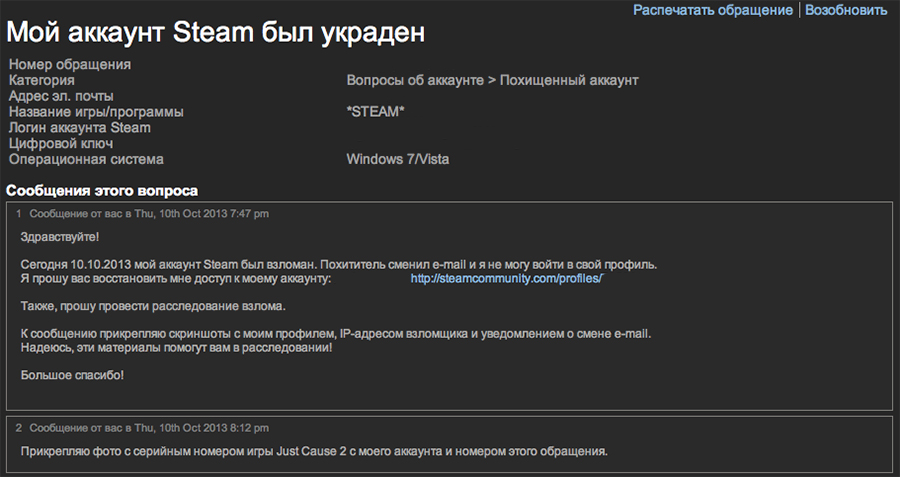Click the 'Категория' label
The width and height of the screenshot is (900, 477).
click(41, 80)
